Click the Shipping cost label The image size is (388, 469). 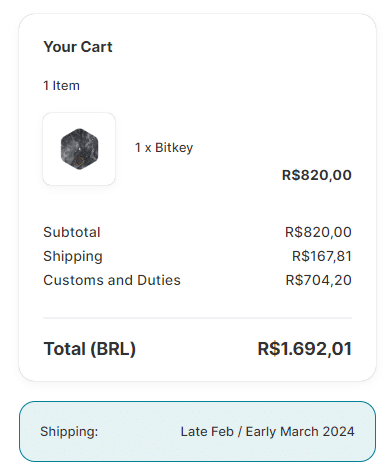[x=73, y=257]
